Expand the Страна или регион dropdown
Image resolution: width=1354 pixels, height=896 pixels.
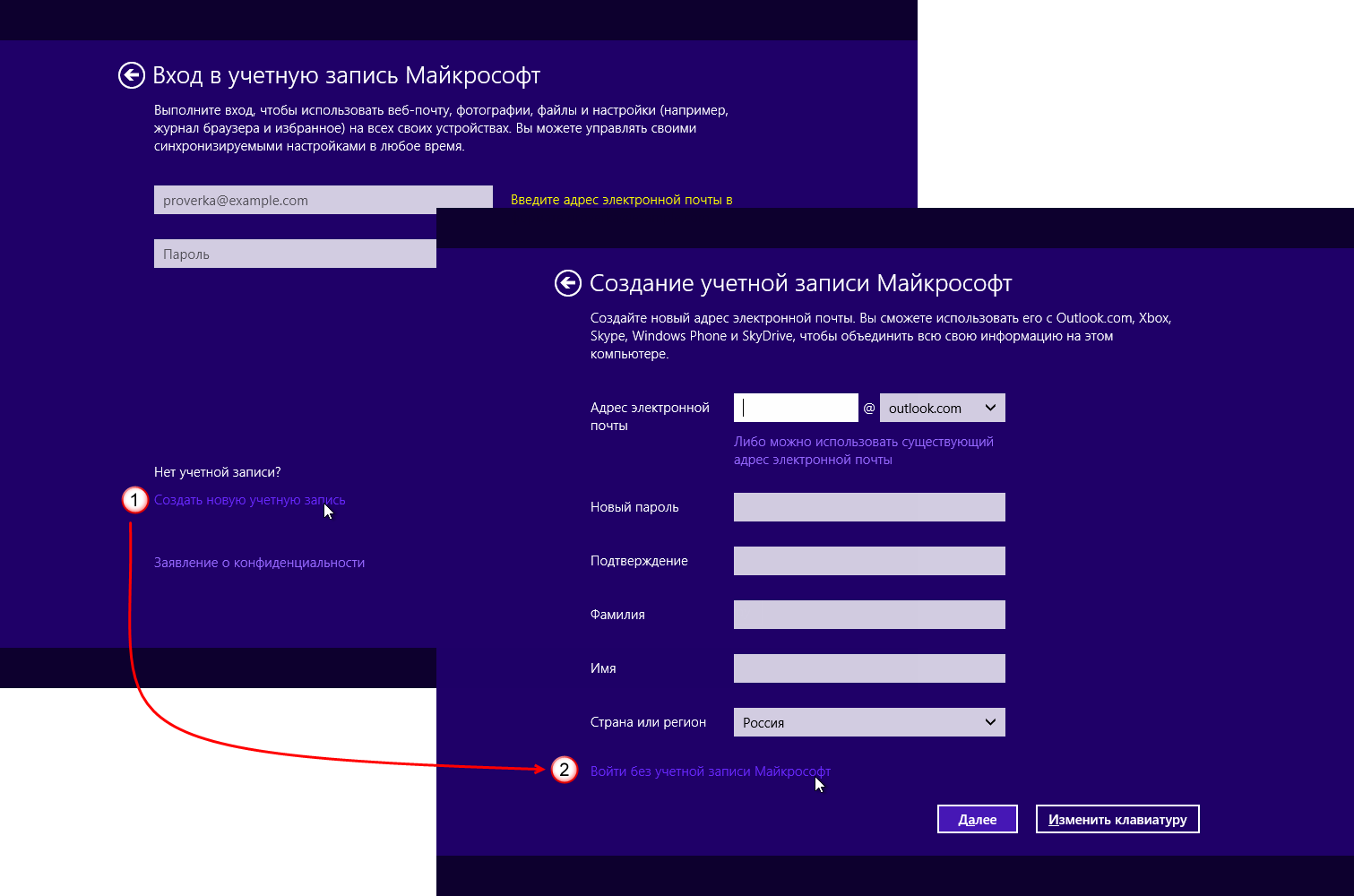point(869,722)
